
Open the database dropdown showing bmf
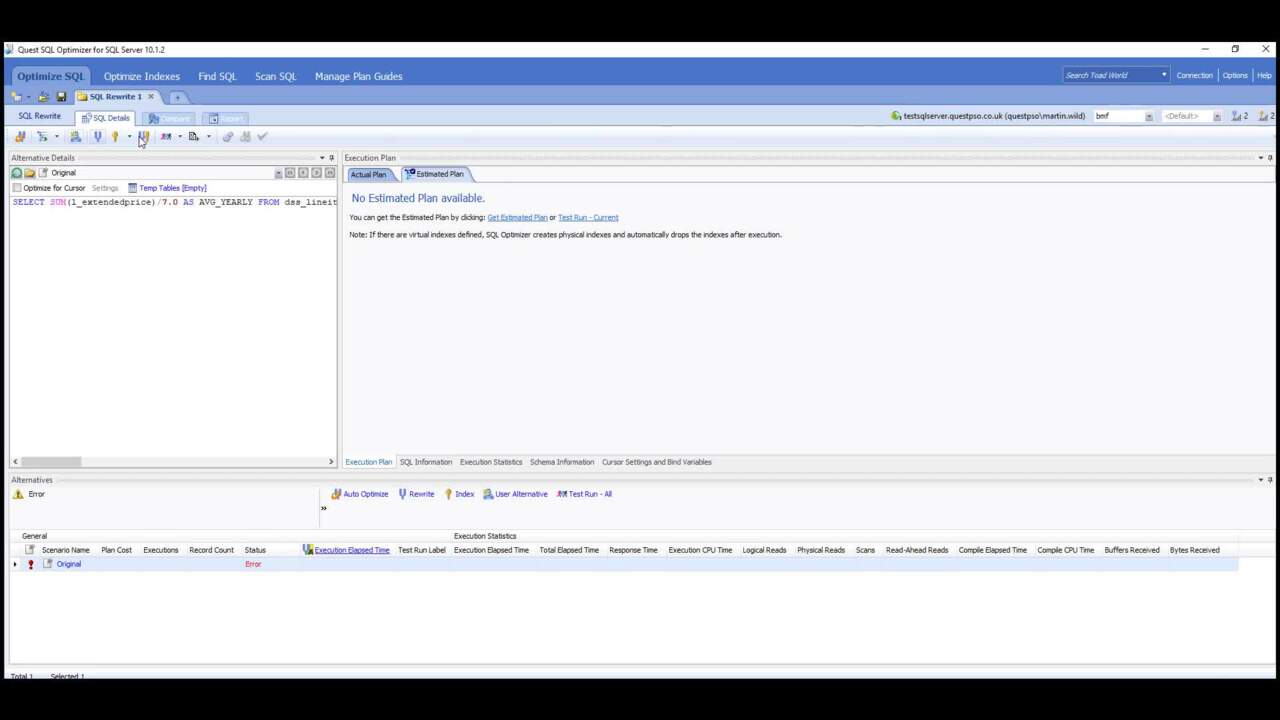pyautogui.click(x=1148, y=116)
